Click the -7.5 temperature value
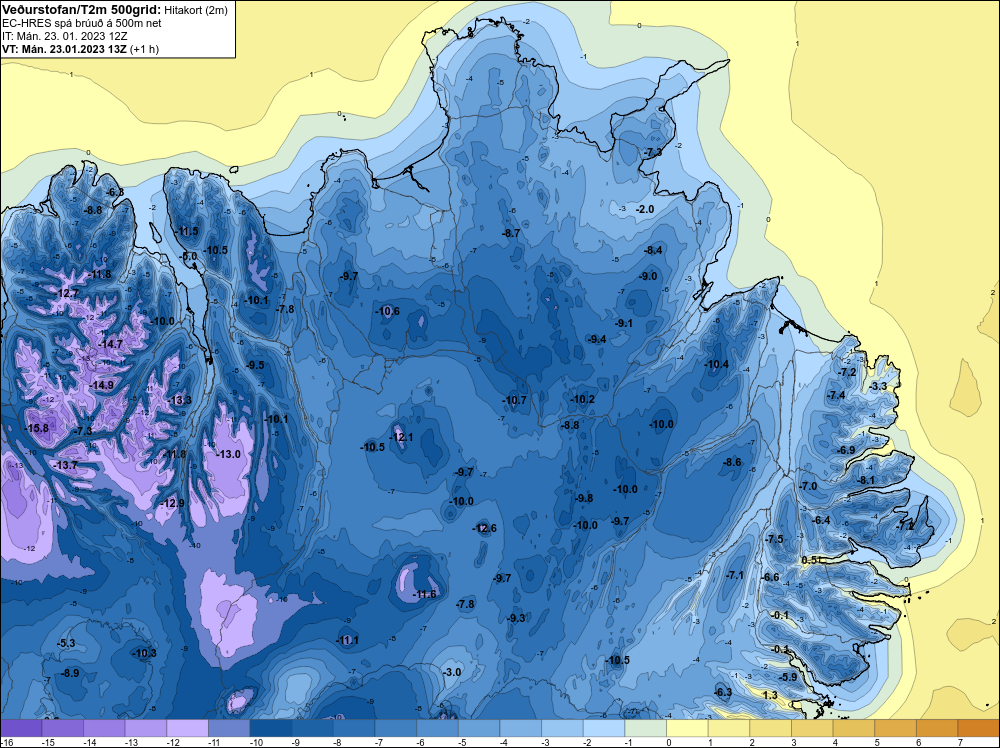1000x748 pixels. pos(774,539)
